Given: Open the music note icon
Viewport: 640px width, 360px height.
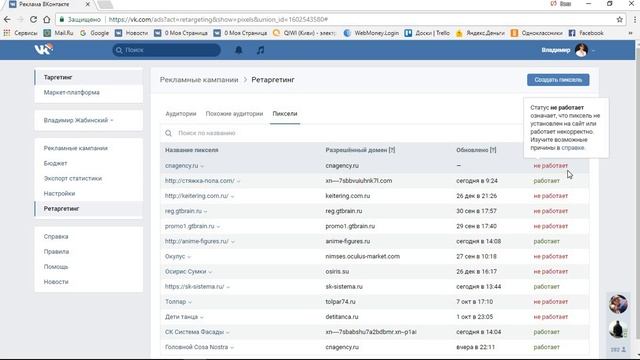Looking at the screenshot, I should [260, 50].
